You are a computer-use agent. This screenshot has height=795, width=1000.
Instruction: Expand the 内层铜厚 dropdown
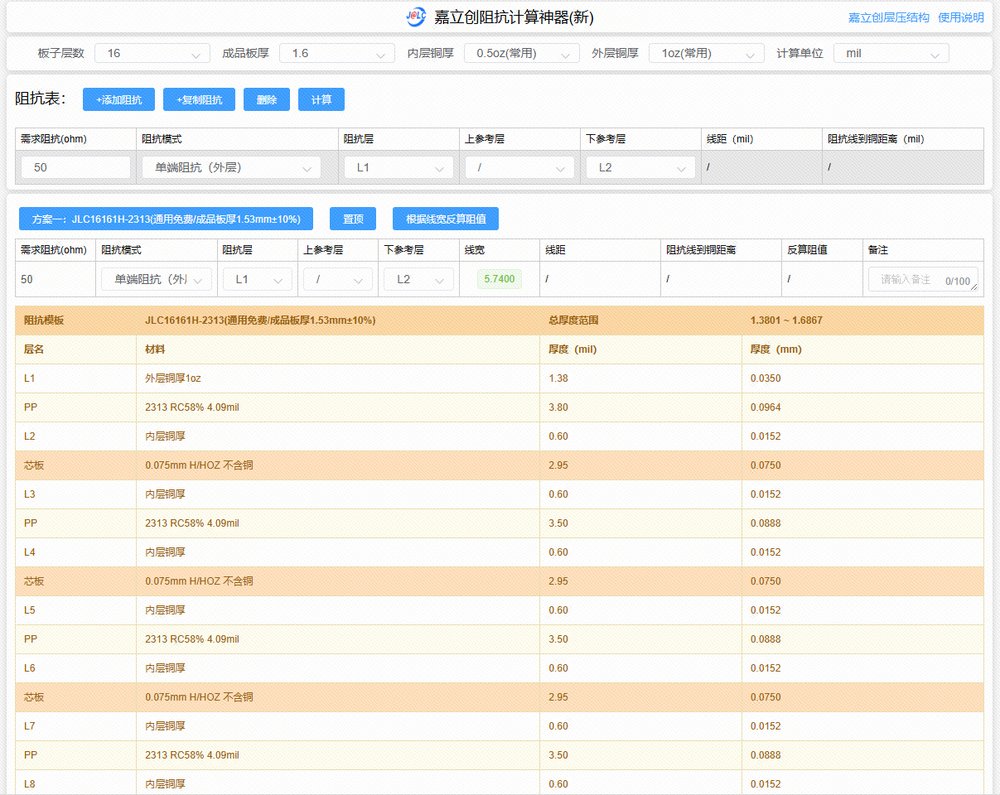[x=521, y=53]
